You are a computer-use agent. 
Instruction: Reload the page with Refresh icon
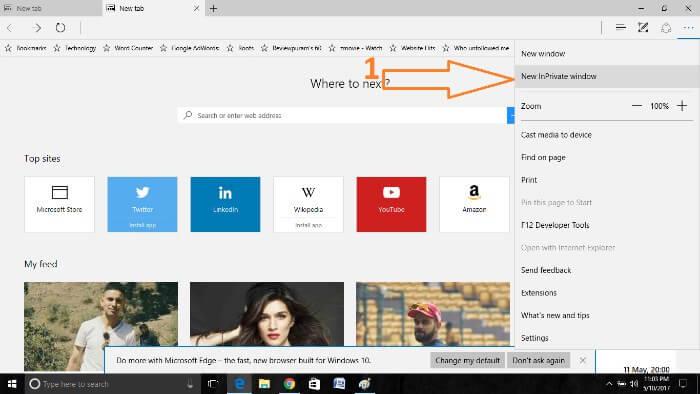60,28
